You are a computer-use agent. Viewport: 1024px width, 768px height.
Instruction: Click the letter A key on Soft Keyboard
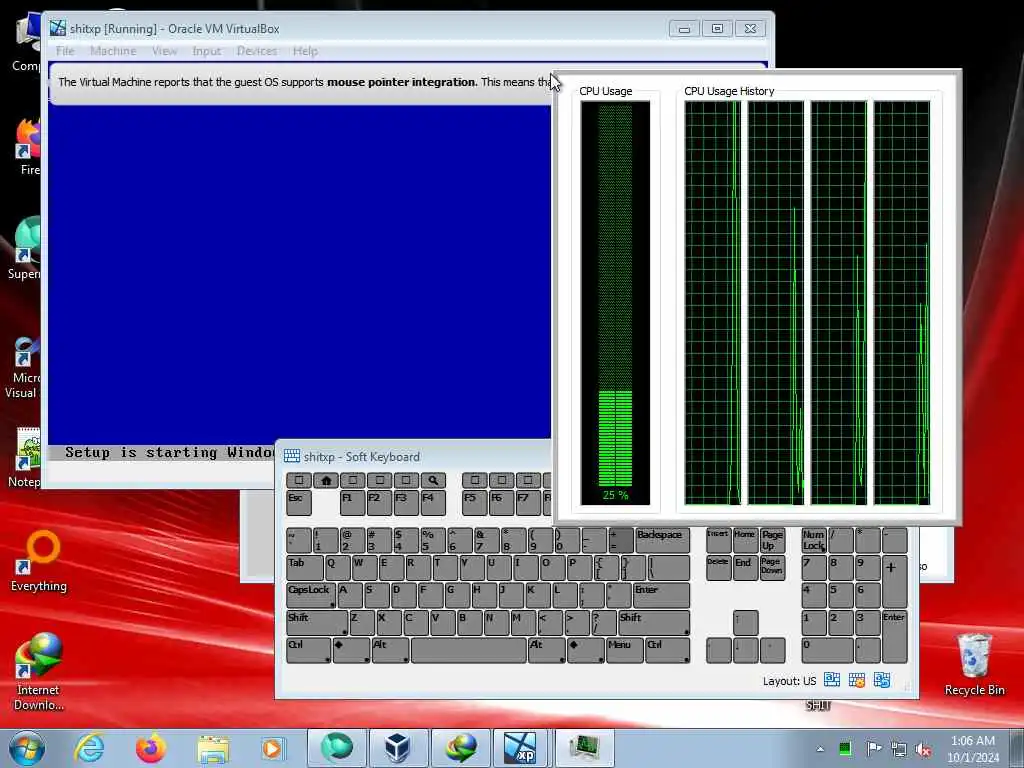[x=350, y=596]
